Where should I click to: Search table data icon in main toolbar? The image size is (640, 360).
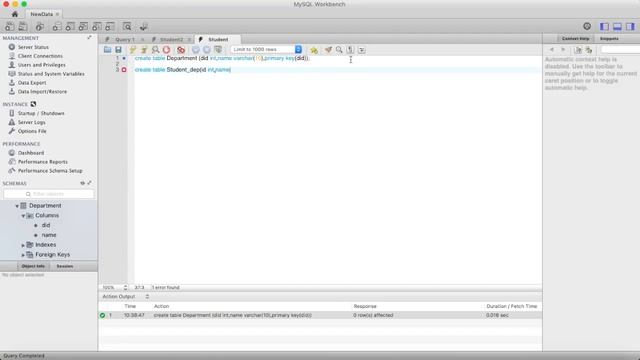point(127,27)
